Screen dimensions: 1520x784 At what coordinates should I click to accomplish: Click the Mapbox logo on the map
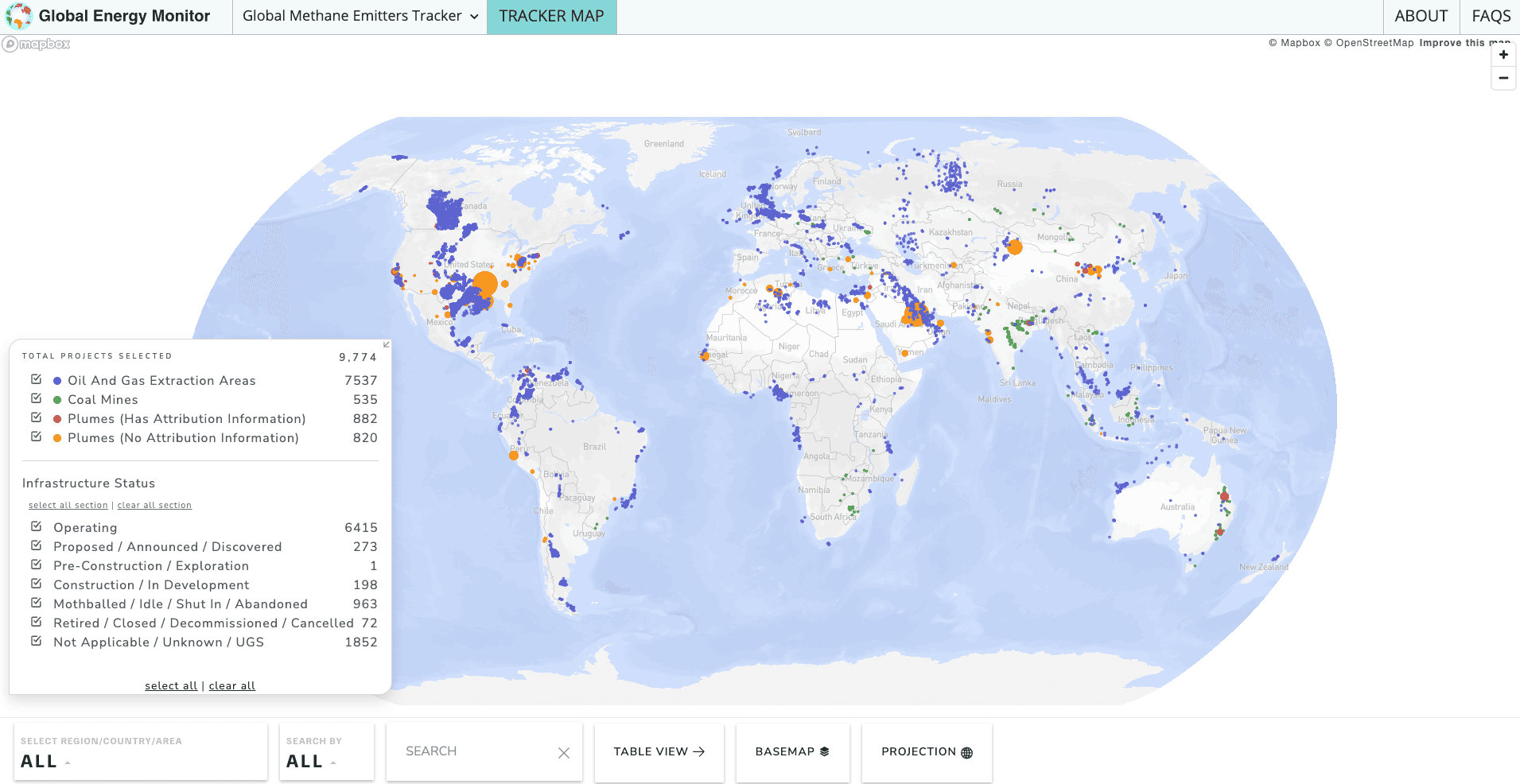(x=37, y=45)
